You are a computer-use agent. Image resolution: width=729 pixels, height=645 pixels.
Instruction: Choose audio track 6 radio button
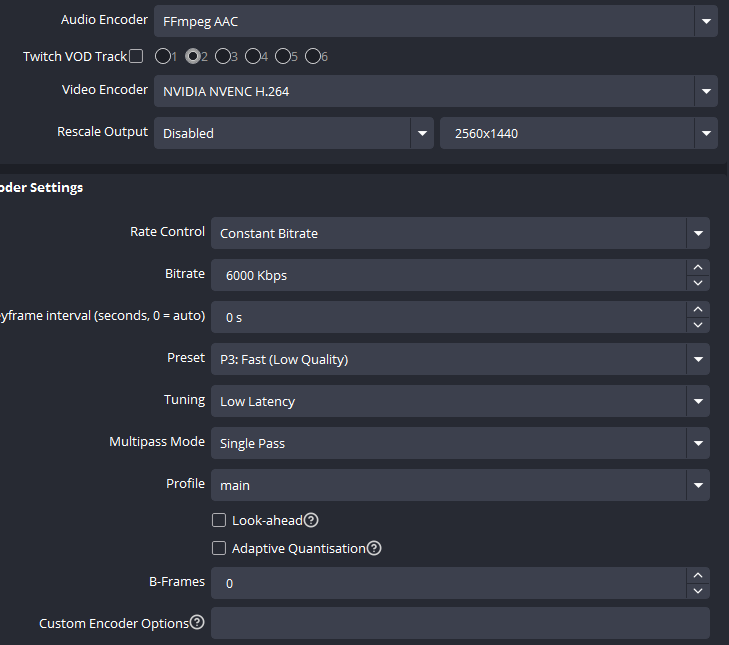point(312,56)
